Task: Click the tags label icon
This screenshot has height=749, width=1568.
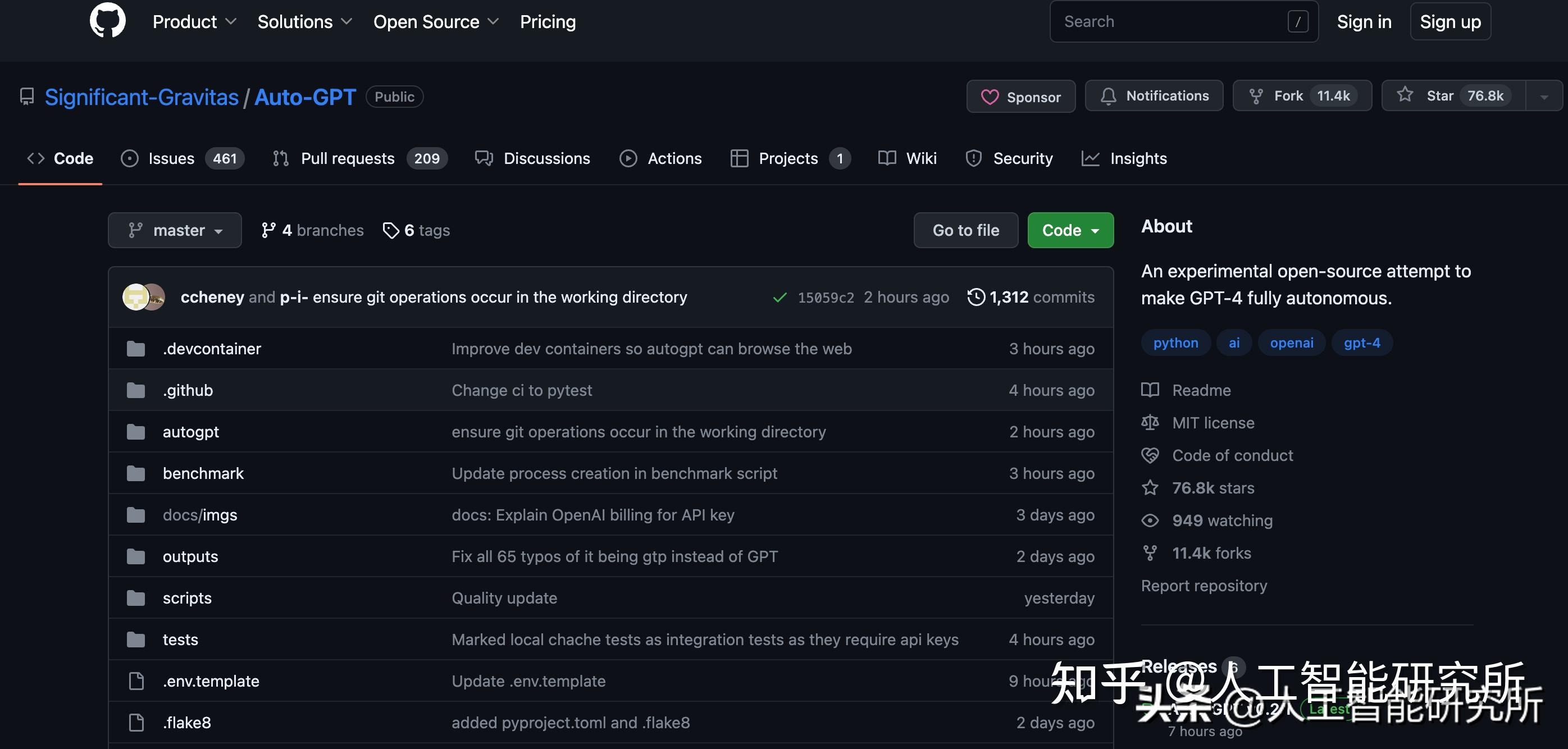Action: click(391, 231)
